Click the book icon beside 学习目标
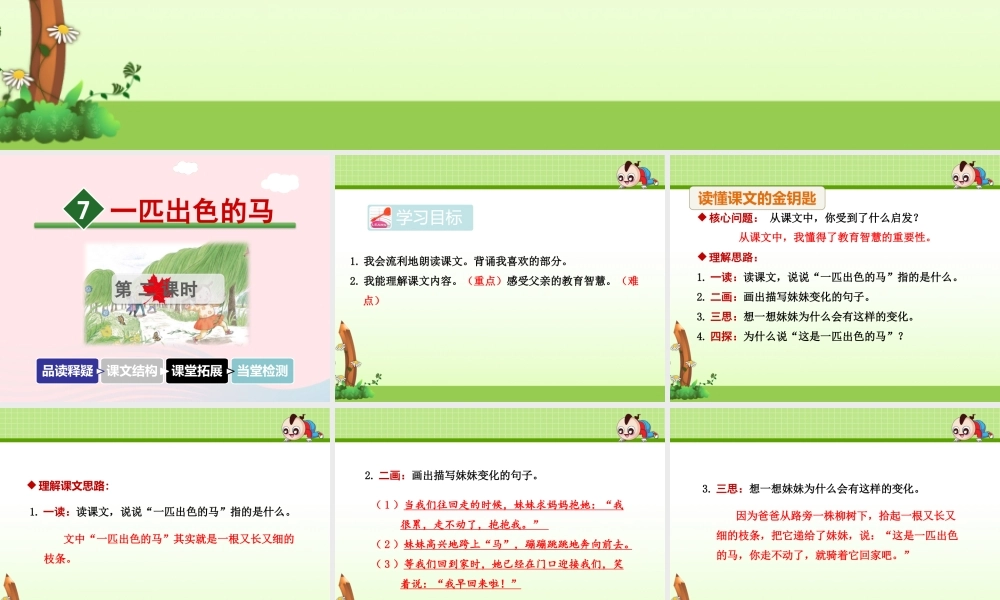The image size is (1000, 600). [380, 217]
